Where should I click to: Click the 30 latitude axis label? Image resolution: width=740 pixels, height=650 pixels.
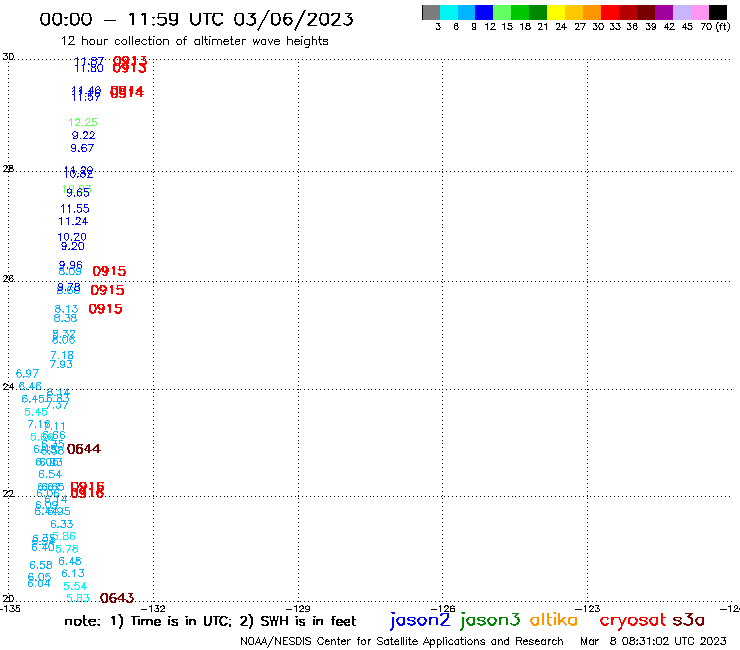8,57
